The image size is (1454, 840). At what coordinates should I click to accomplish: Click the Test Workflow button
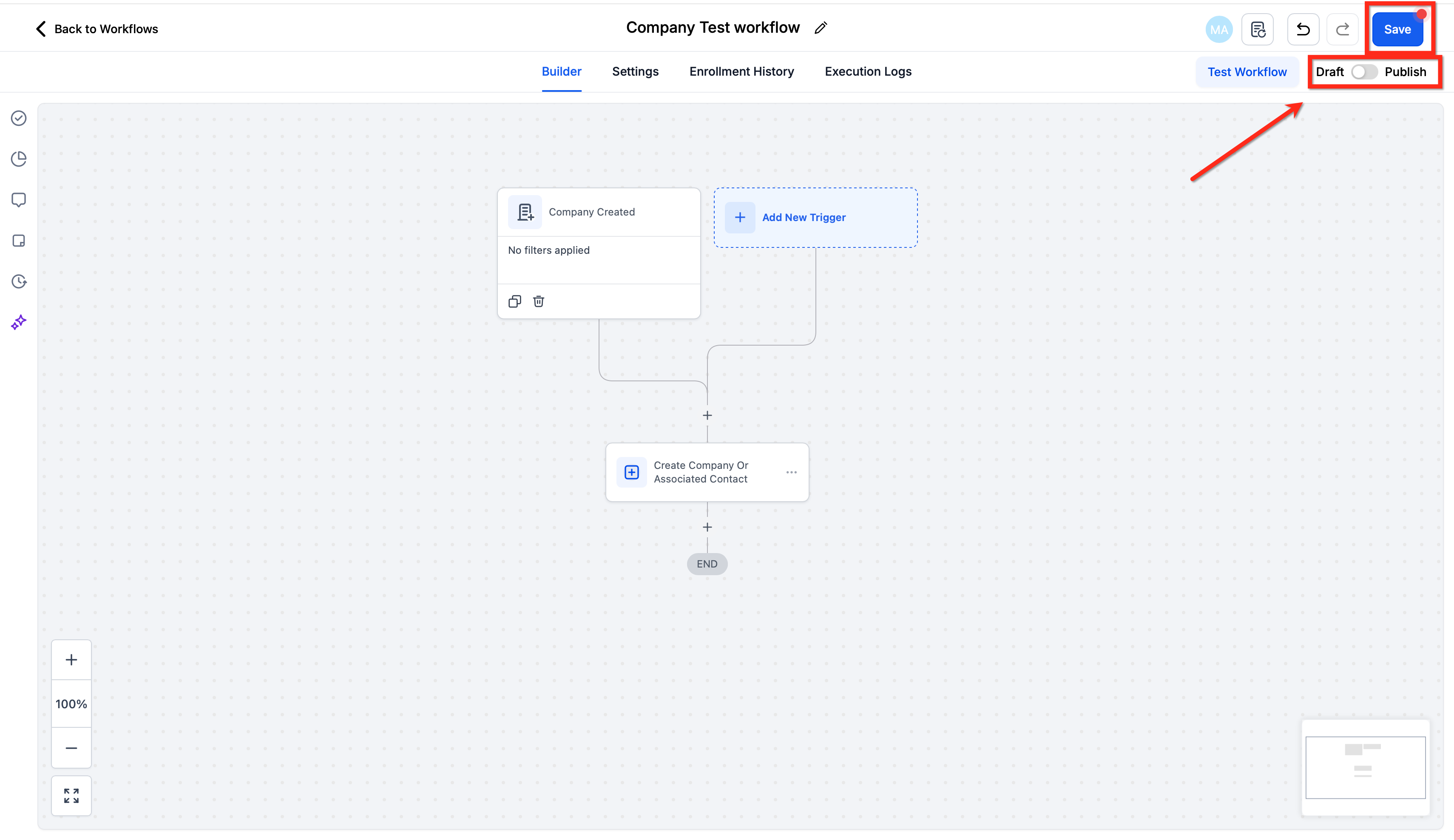click(x=1246, y=72)
